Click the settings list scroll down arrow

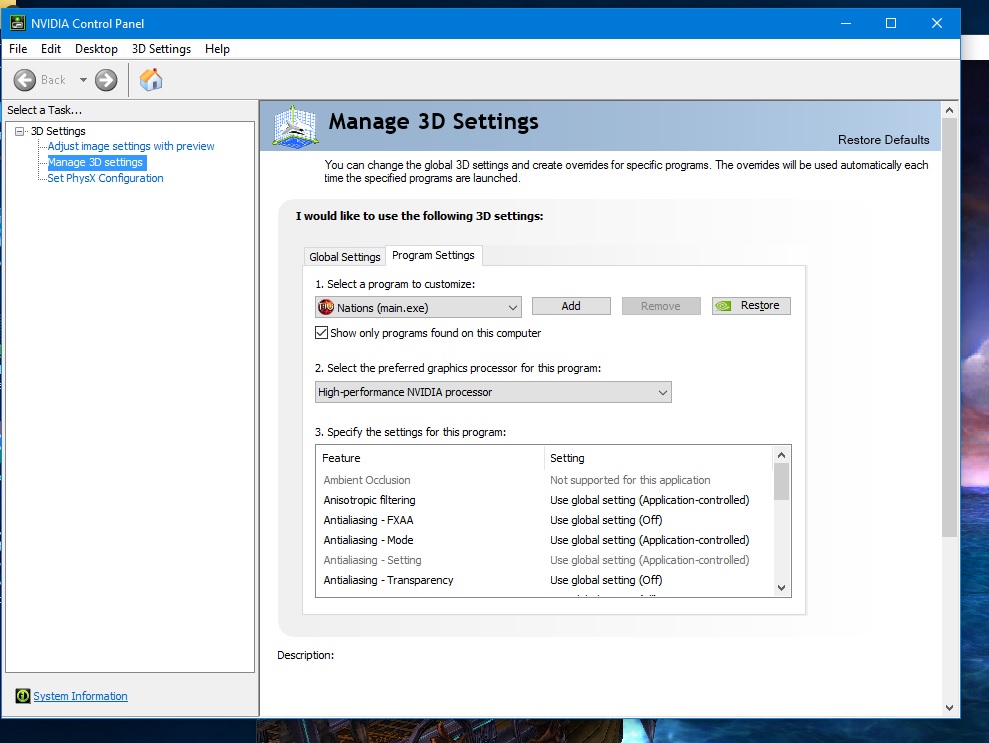point(781,587)
